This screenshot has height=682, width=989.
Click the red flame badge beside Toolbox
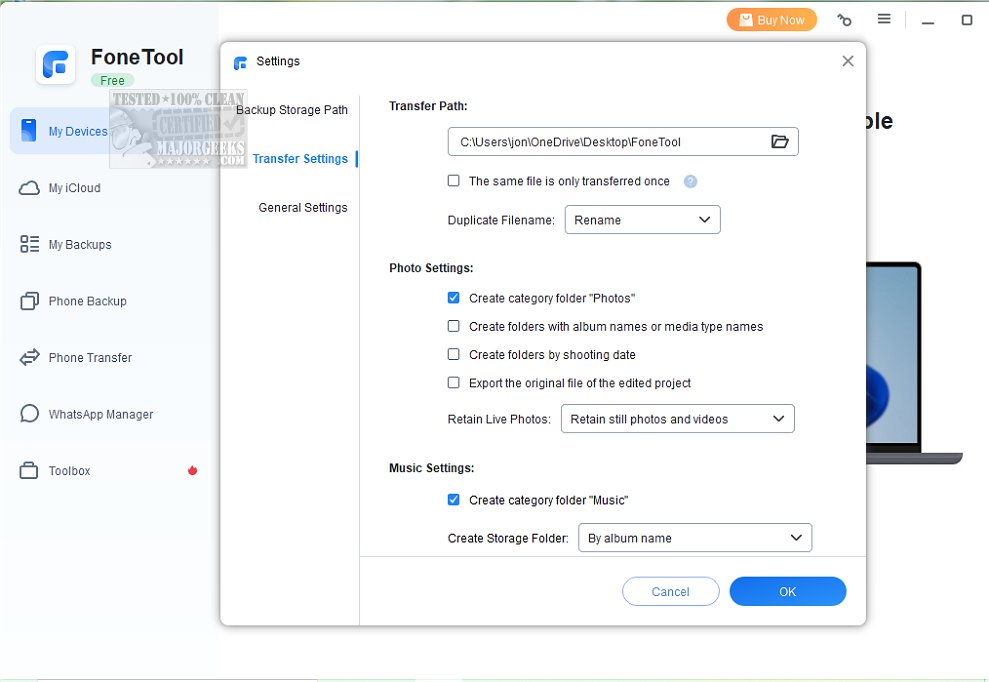pos(192,470)
